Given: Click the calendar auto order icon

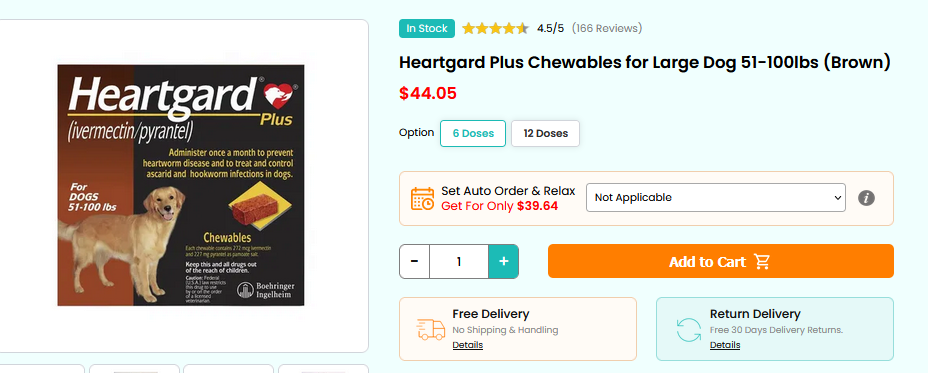Looking at the screenshot, I should pos(423,198).
